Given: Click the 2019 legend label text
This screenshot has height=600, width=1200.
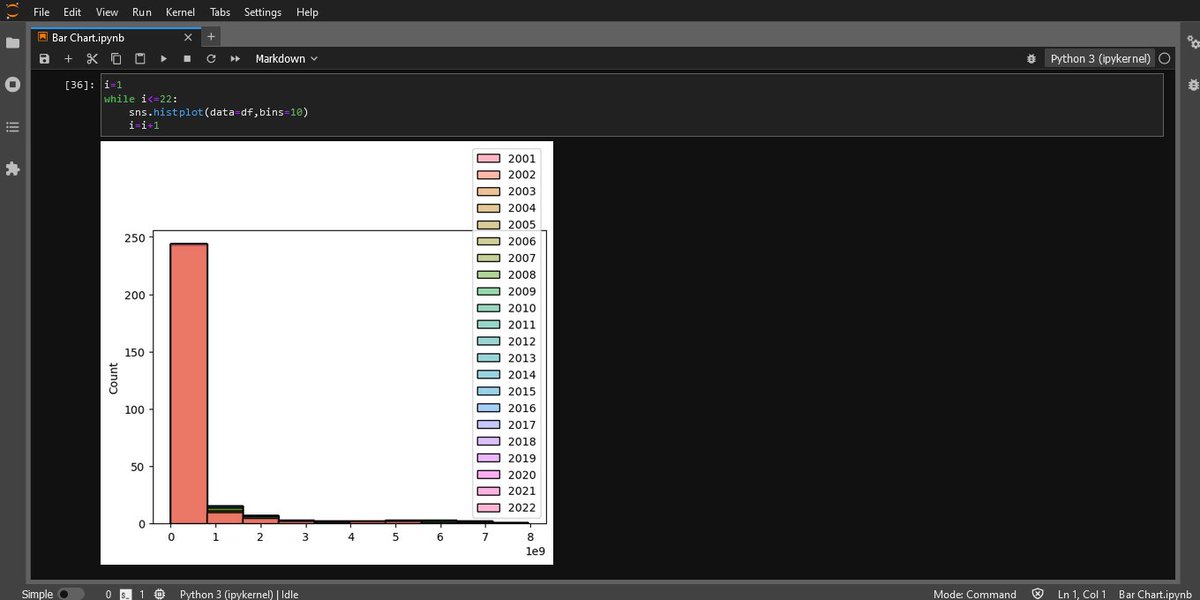Looking at the screenshot, I should coord(522,458).
